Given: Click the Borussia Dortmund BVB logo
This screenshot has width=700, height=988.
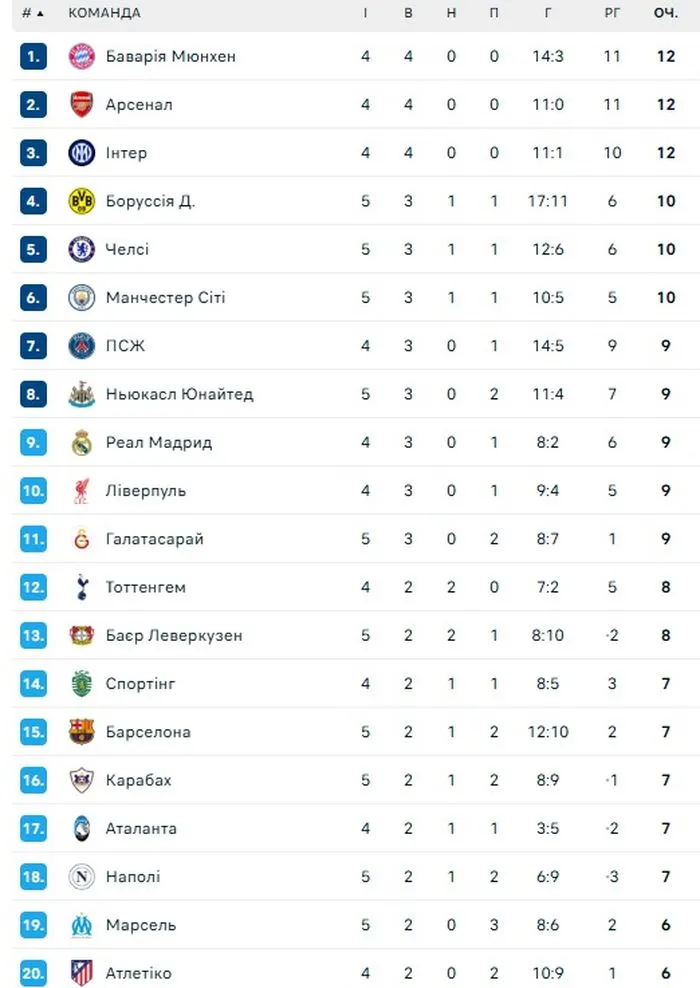Looking at the screenshot, I should 81,201.
